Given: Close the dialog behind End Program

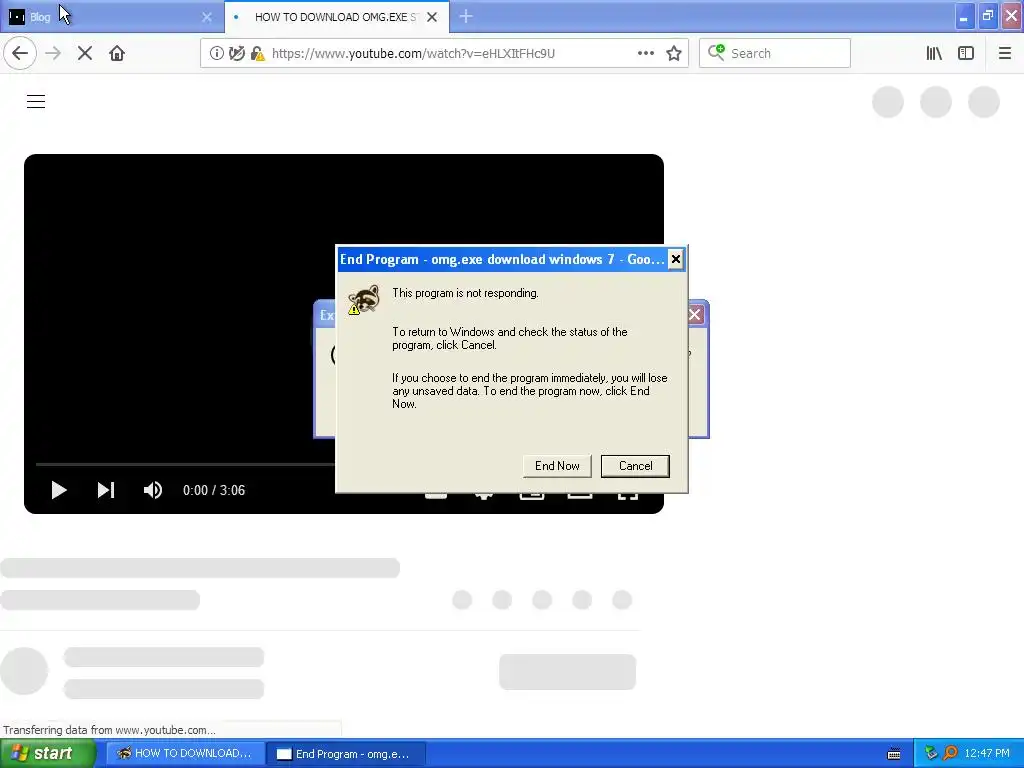Looking at the screenshot, I should click(x=696, y=315).
